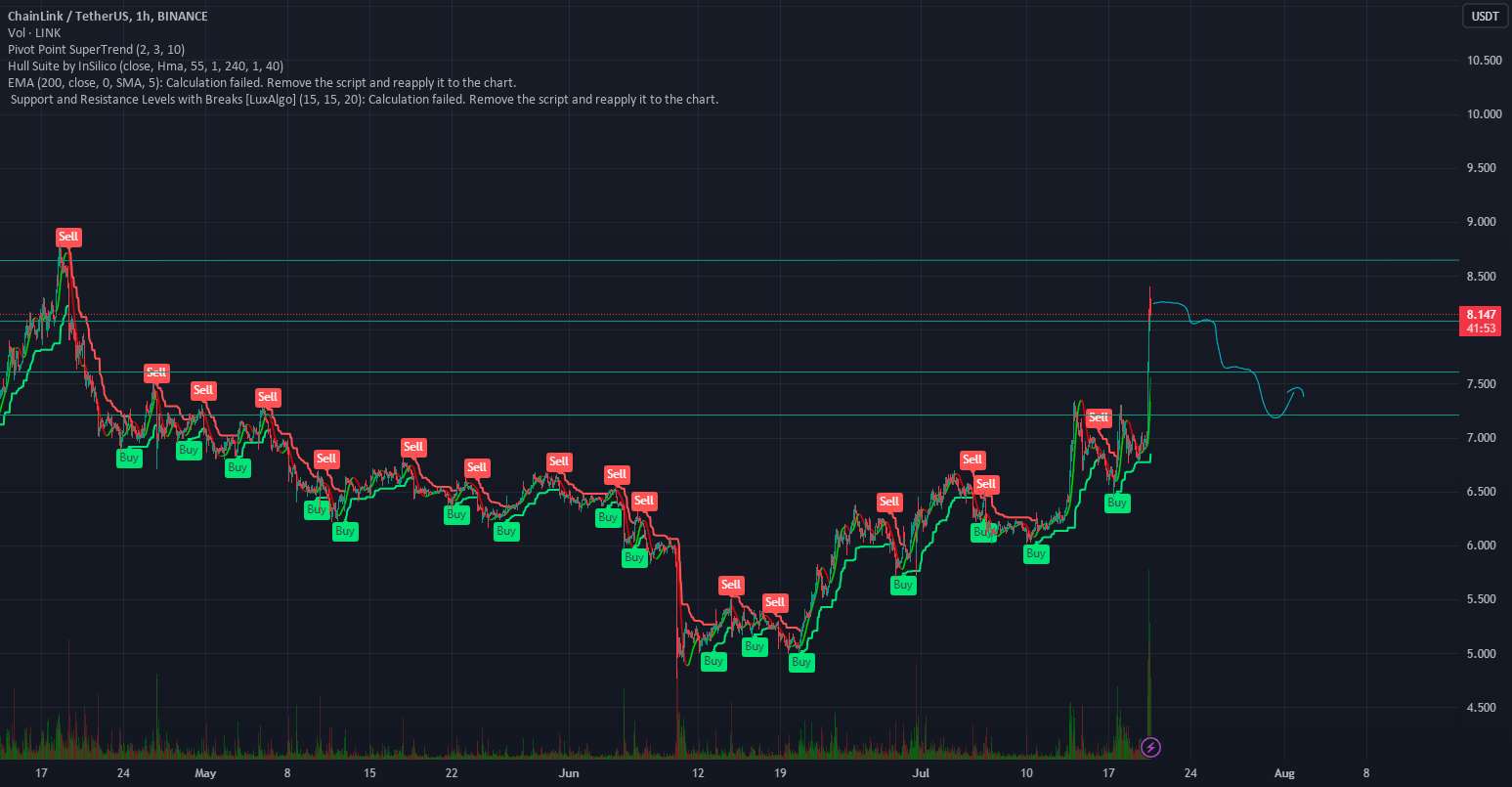Select the Hull Suite by InSilico legend
This screenshot has width=1512, height=787.
point(146,66)
